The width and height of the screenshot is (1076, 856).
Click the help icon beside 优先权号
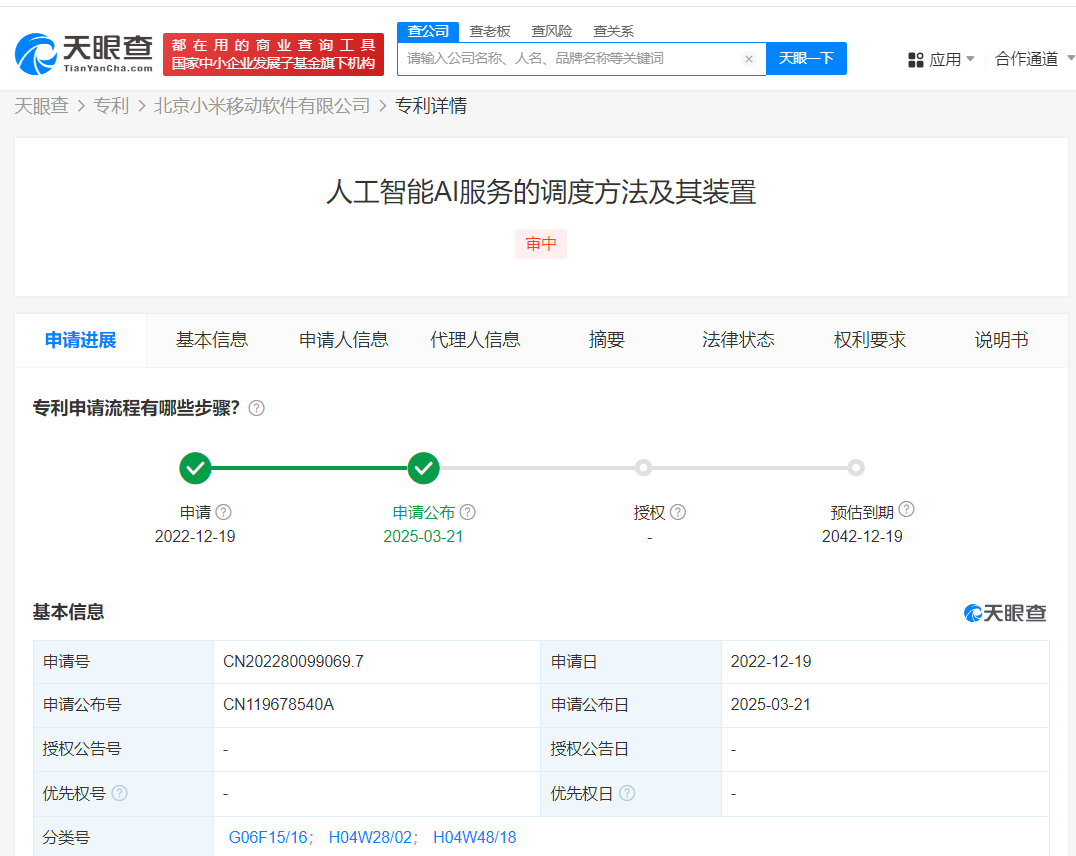pyautogui.click(x=120, y=793)
